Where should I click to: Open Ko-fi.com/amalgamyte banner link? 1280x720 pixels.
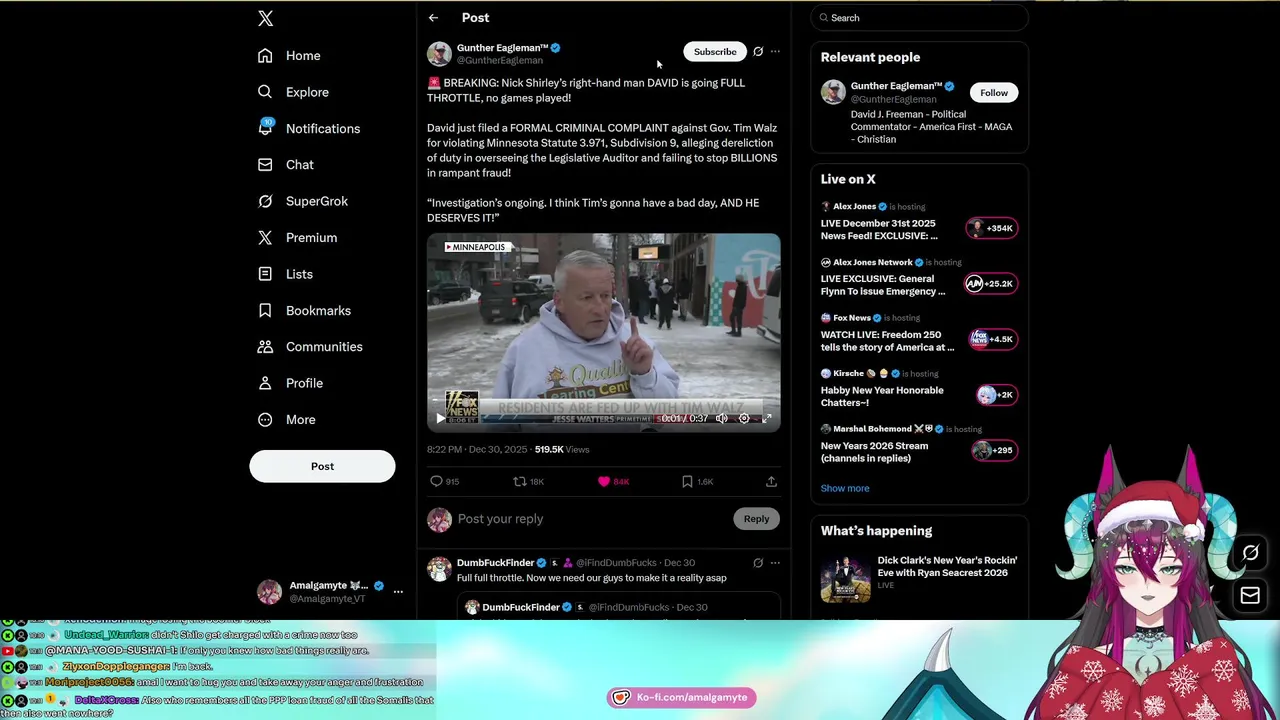click(681, 697)
